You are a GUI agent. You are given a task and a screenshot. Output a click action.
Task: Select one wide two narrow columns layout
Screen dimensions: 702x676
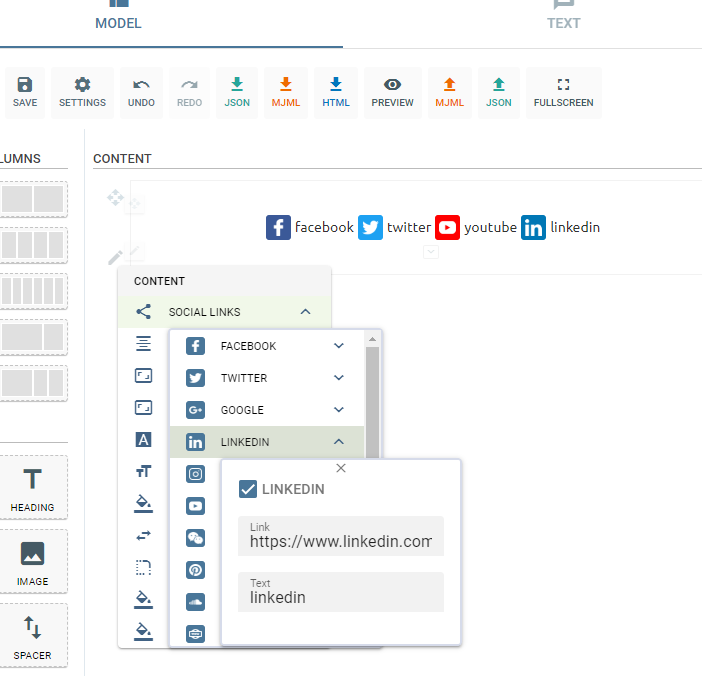pyautogui.click(x=33, y=384)
